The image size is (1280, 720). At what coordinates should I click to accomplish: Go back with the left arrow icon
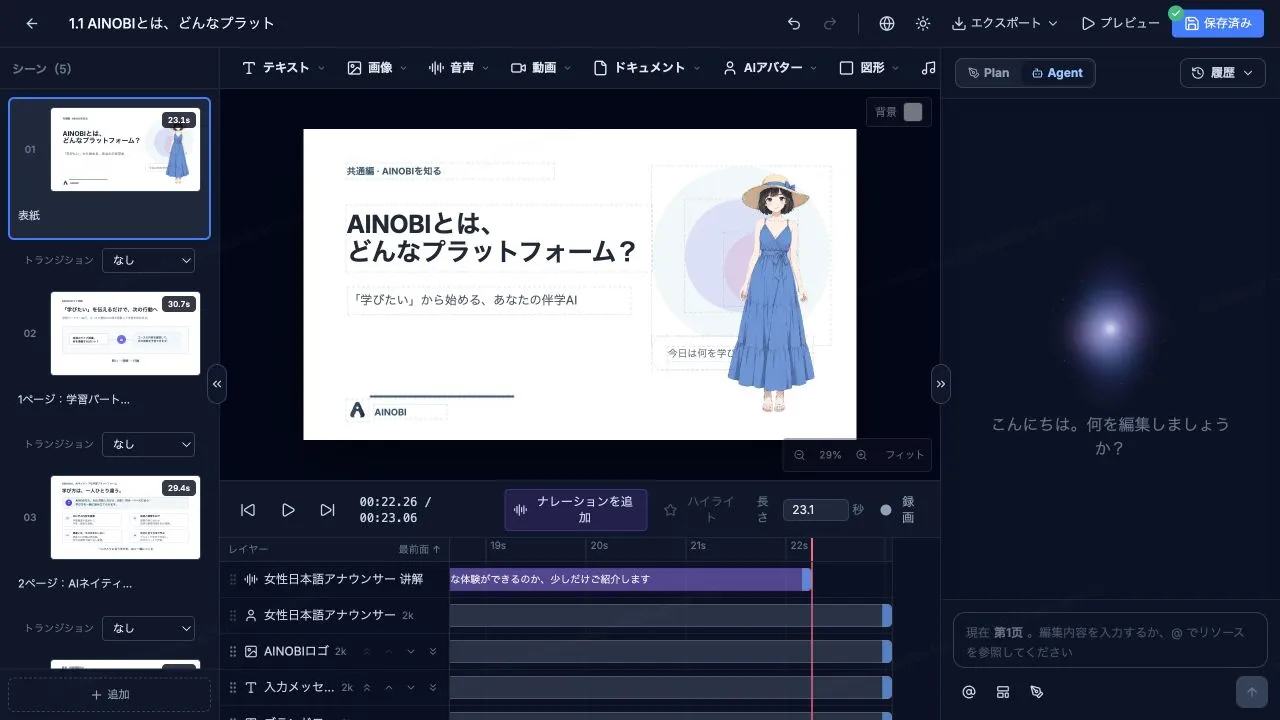click(32, 23)
